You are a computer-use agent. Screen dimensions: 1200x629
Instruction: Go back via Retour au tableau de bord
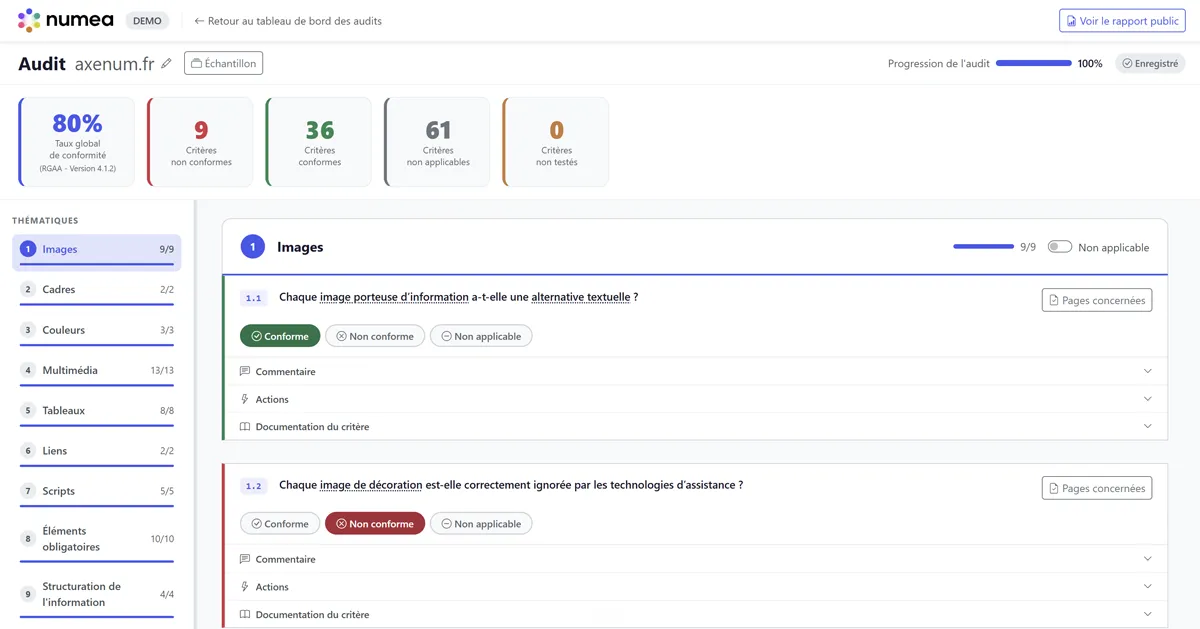(288, 20)
